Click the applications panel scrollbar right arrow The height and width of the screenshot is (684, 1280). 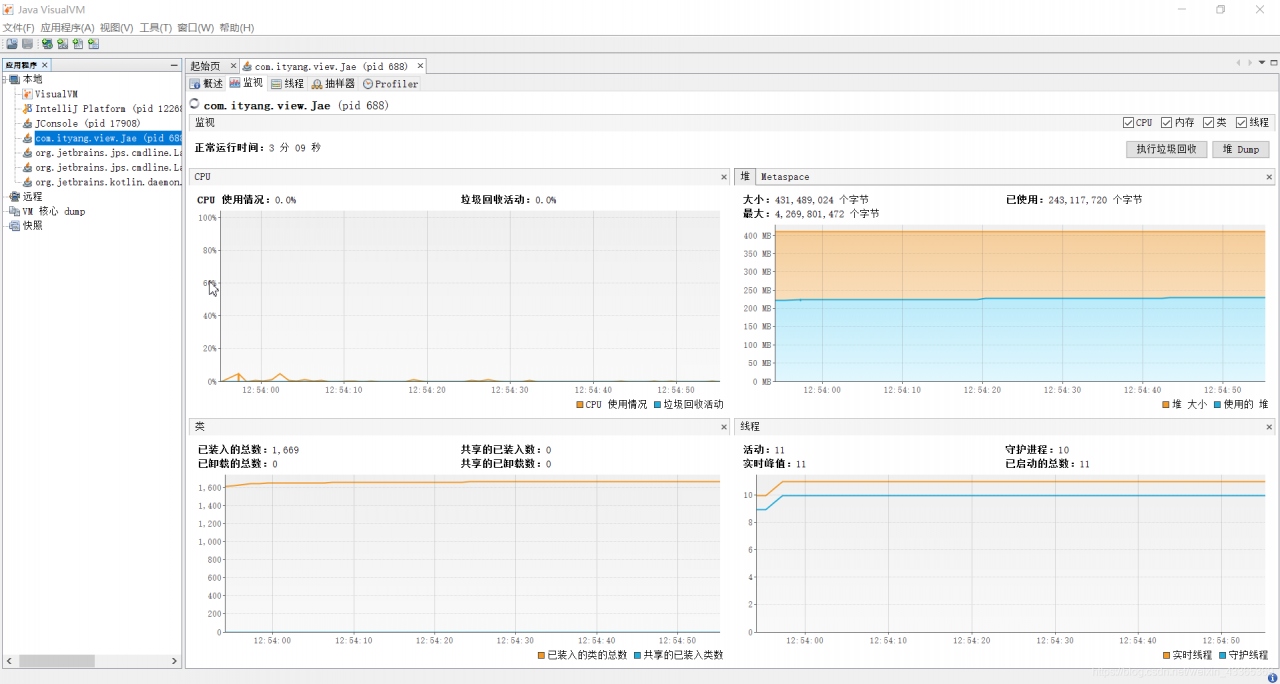tap(174, 661)
